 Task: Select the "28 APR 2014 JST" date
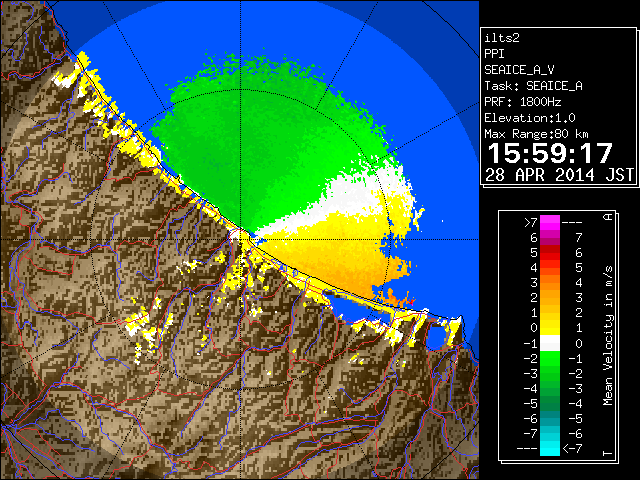(559, 175)
